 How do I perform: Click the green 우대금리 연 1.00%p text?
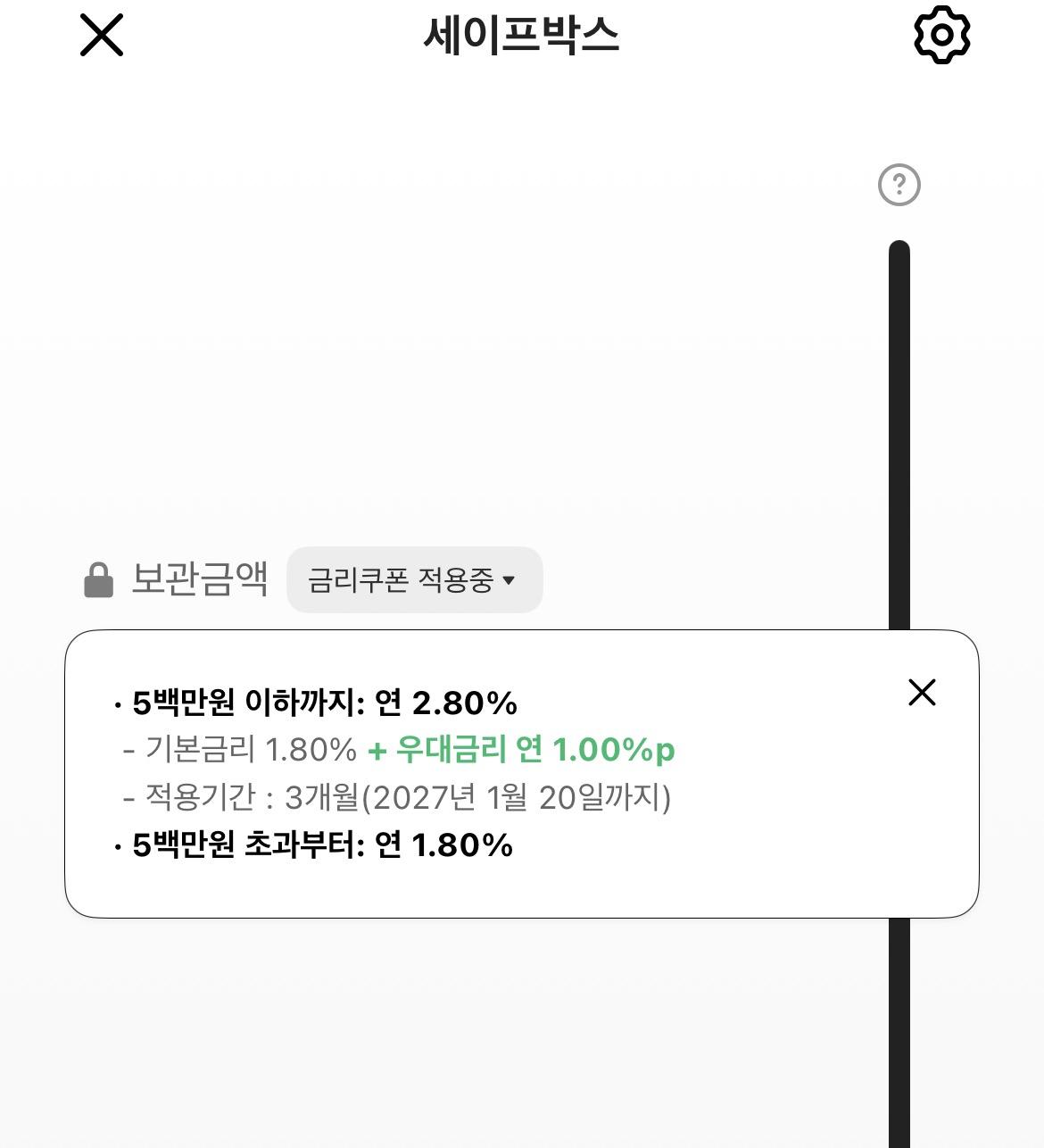(521, 750)
